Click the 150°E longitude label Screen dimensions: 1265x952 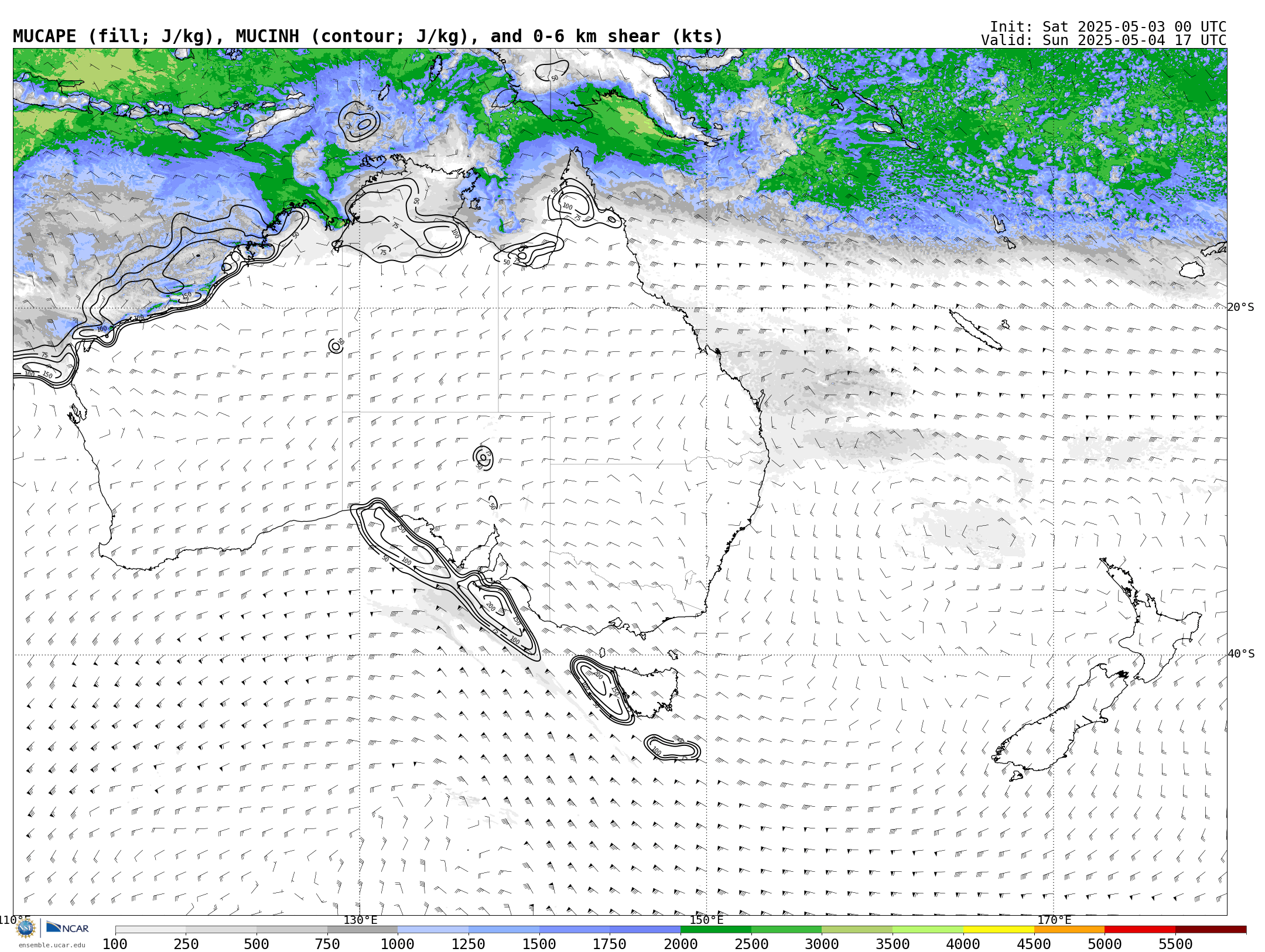706,920
